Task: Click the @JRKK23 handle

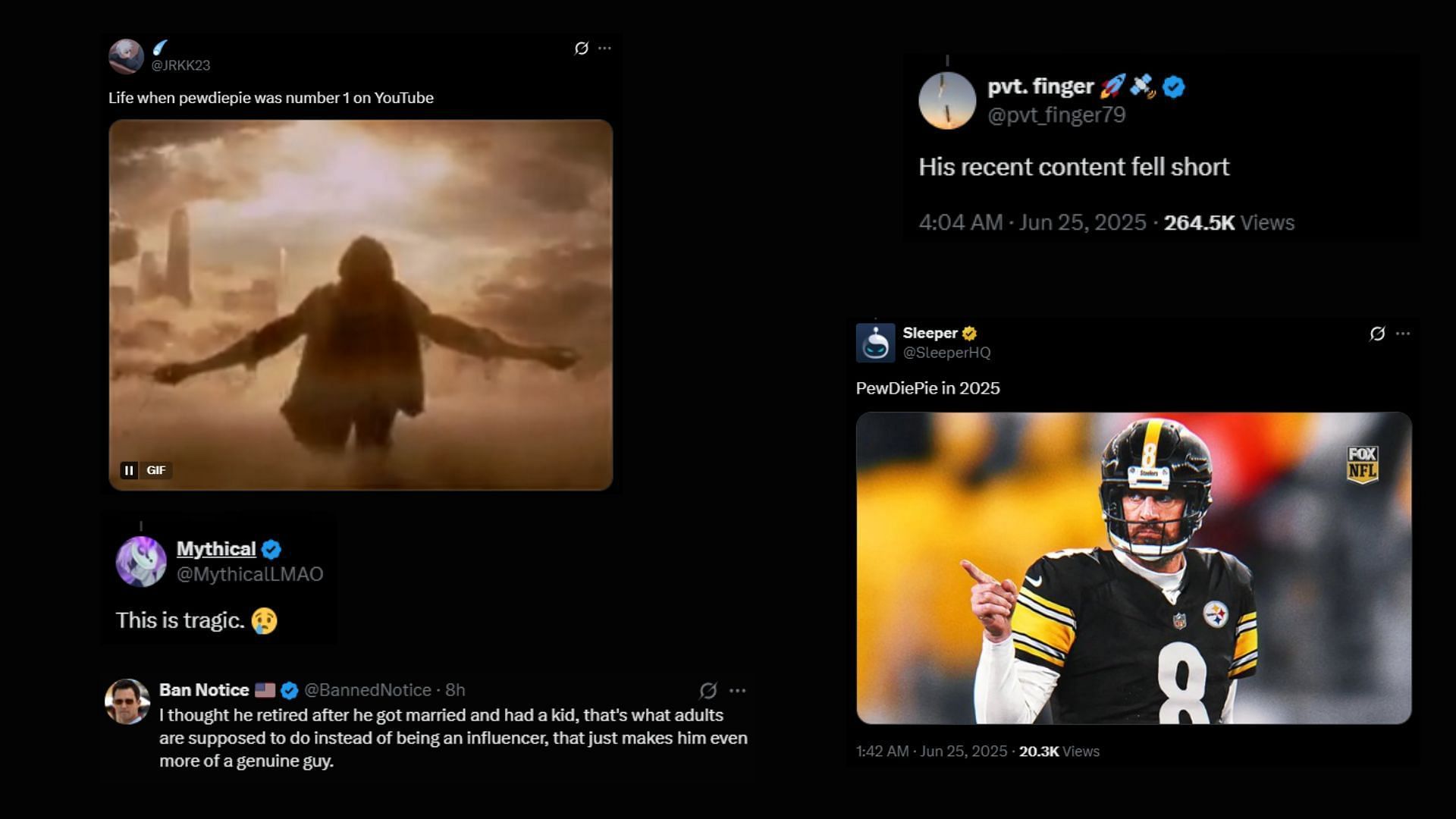Action: [180, 65]
